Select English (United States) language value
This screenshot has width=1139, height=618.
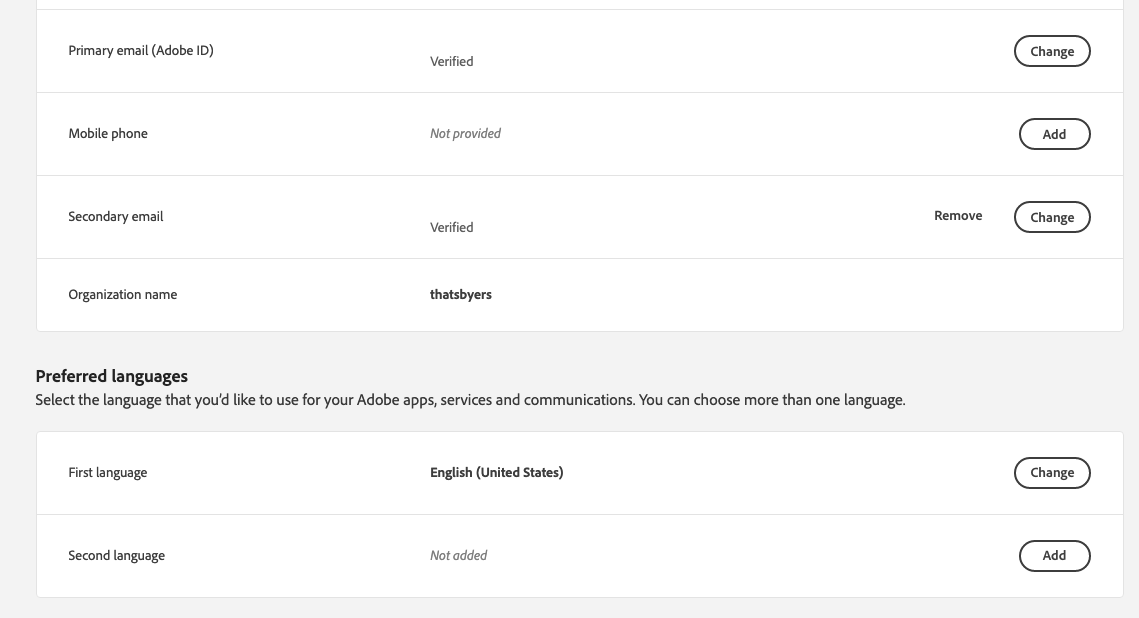(496, 472)
